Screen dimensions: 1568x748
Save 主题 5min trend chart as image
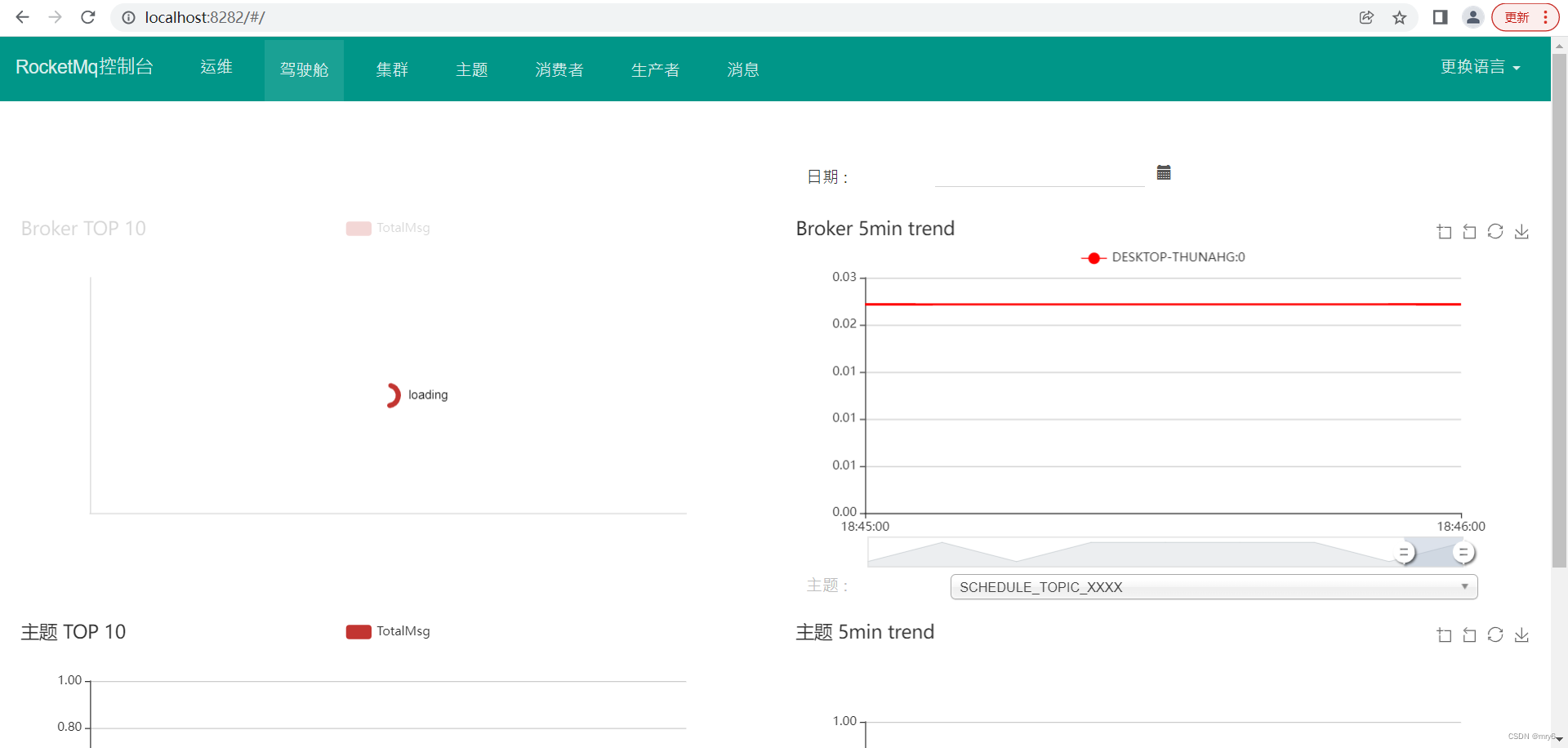coord(1521,635)
